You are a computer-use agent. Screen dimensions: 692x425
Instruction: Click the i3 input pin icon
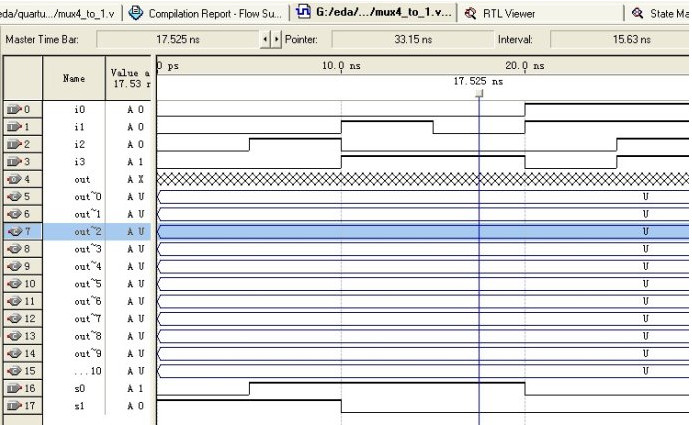click(x=14, y=162)
